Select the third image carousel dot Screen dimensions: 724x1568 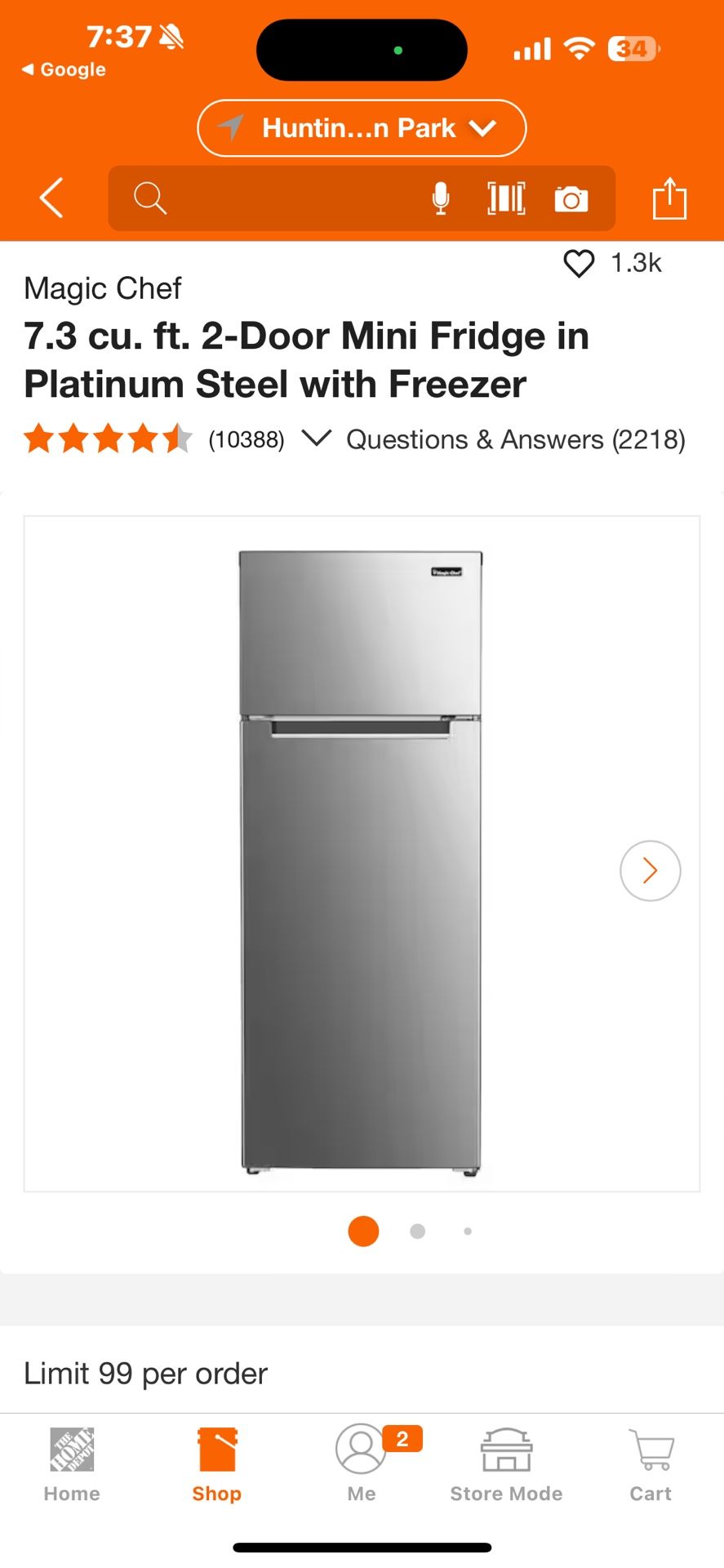pos(468,1231)
